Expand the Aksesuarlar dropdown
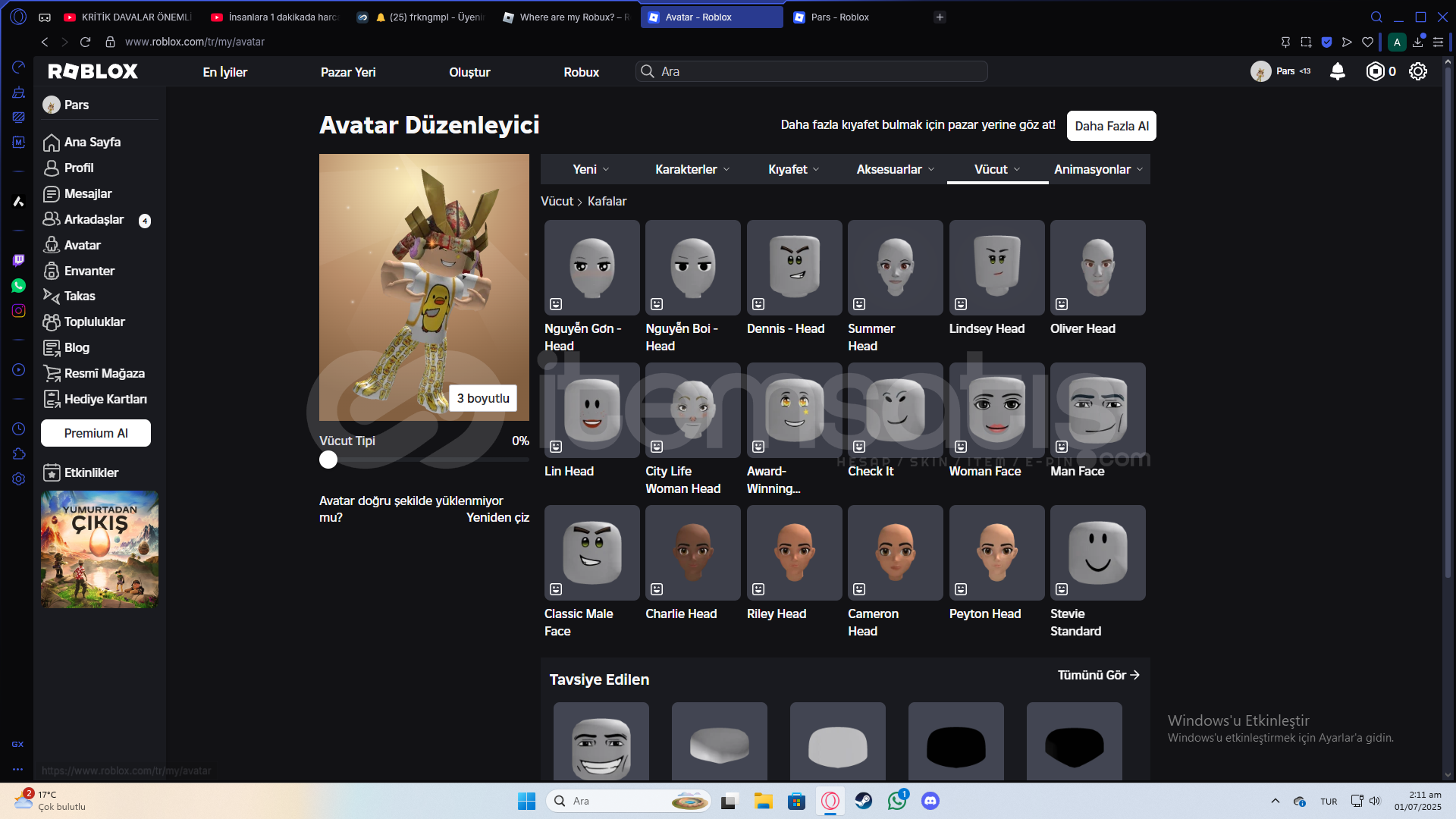 (x=896, y=169)
